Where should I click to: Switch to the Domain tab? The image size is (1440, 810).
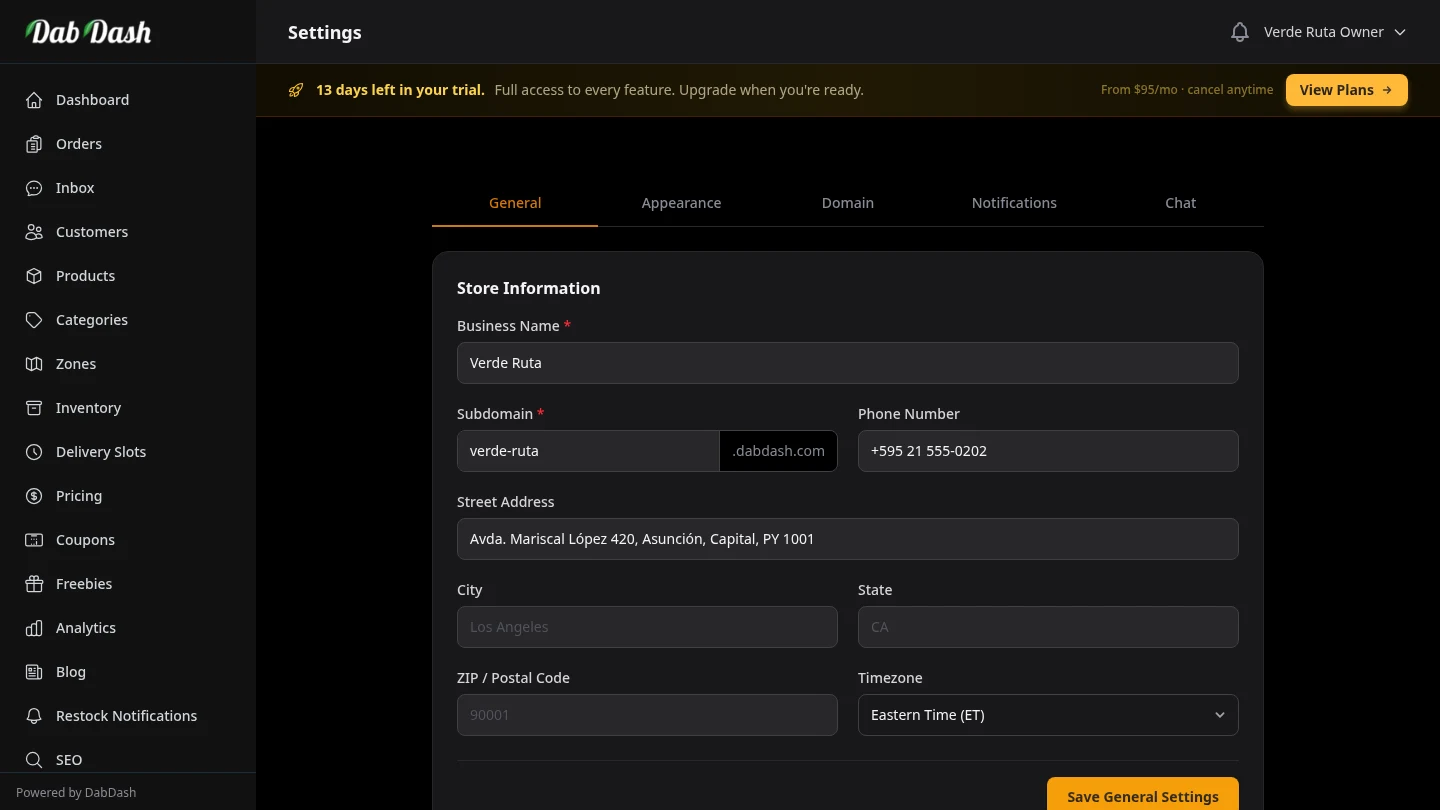coord(847,203)
